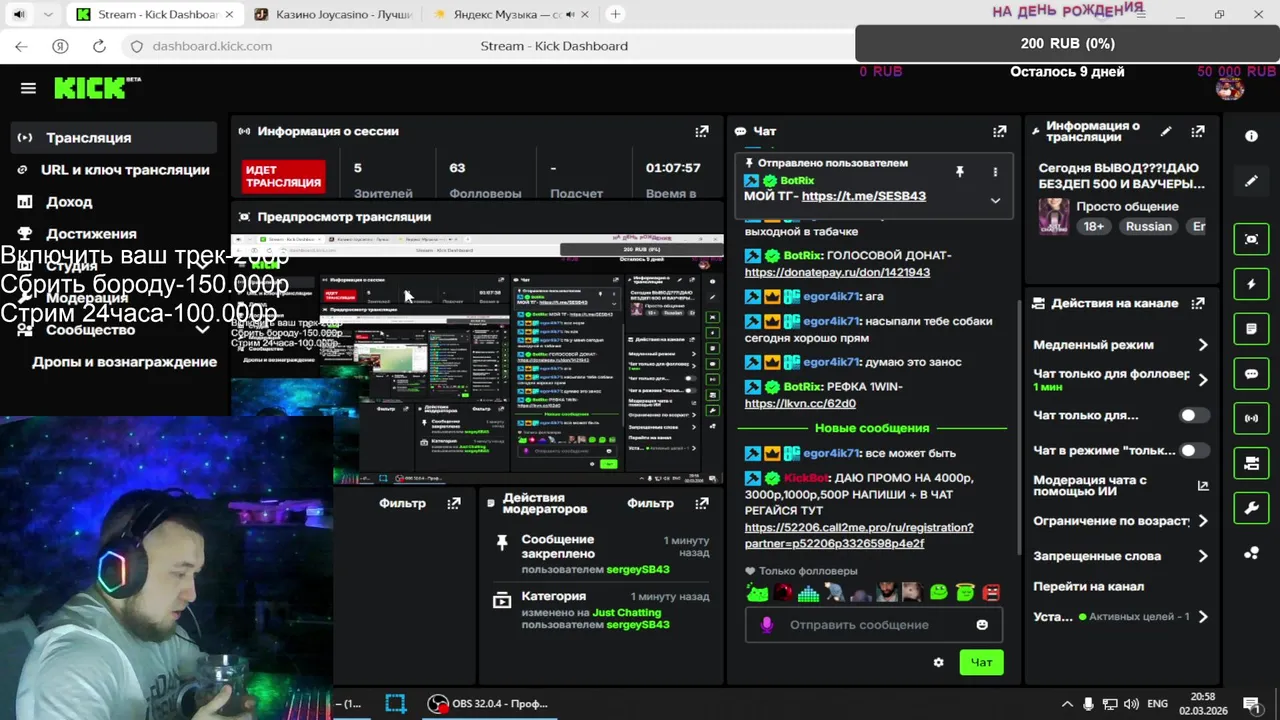Open the emoji picker in chat input

(x=982, y=625)
